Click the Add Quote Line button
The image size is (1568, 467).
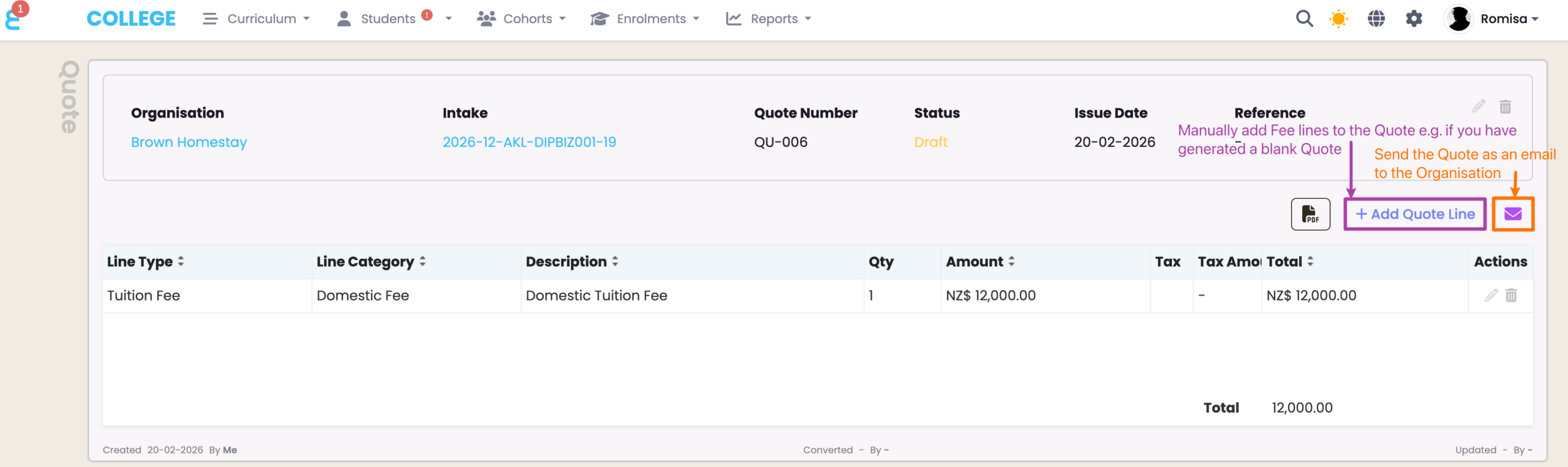tap(1415, 214)
